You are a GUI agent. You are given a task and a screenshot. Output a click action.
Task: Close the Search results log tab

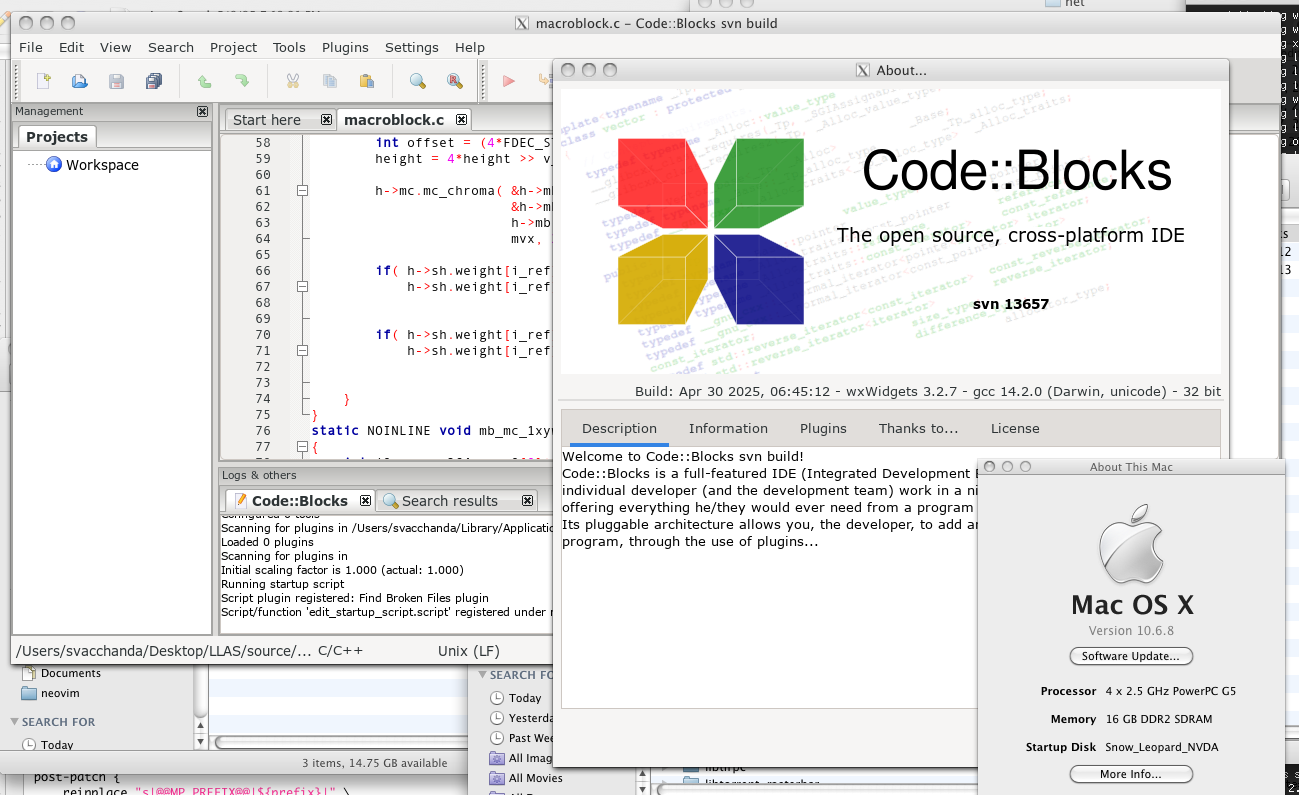click(527, 500)
